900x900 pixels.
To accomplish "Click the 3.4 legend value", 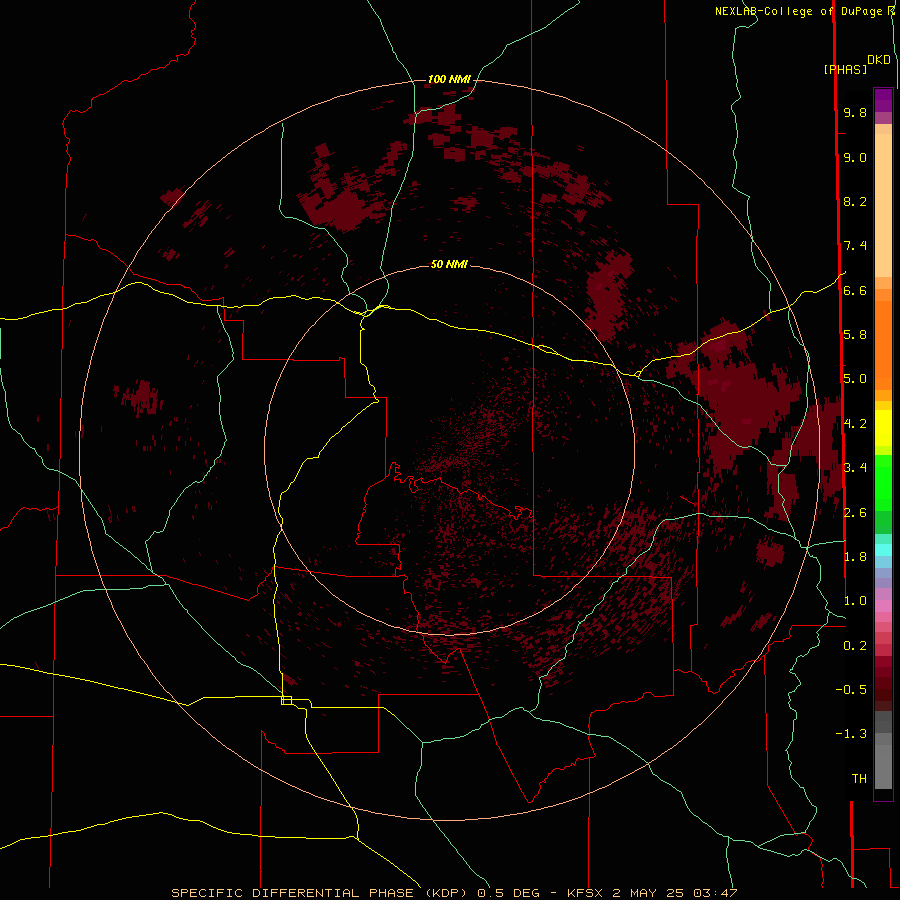I will pos(855,468).
